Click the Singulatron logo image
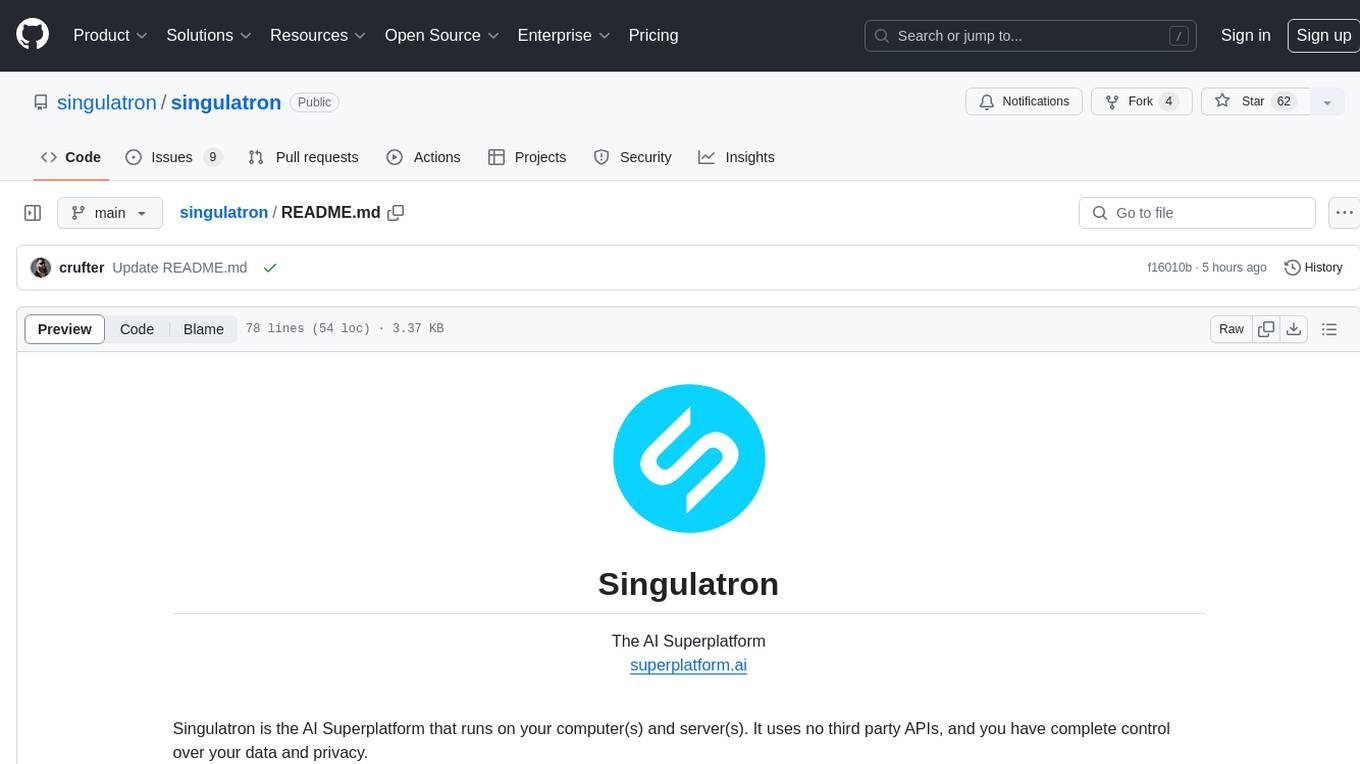1360x764 pixels. click(x=689, y=457)
